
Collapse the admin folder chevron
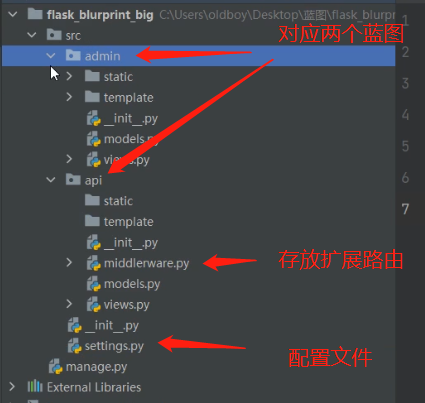(51, 56)
